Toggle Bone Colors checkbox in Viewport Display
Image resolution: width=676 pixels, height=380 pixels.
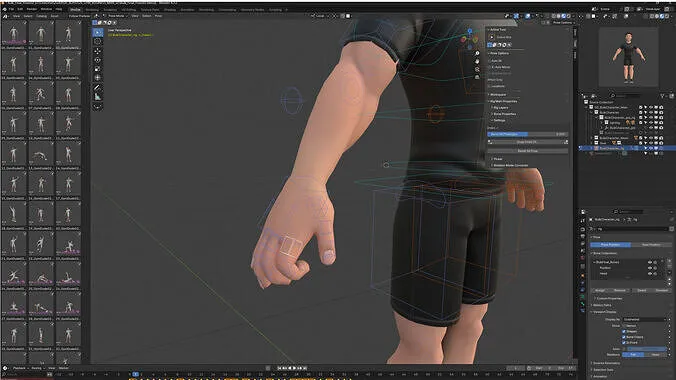click(624, 337)
